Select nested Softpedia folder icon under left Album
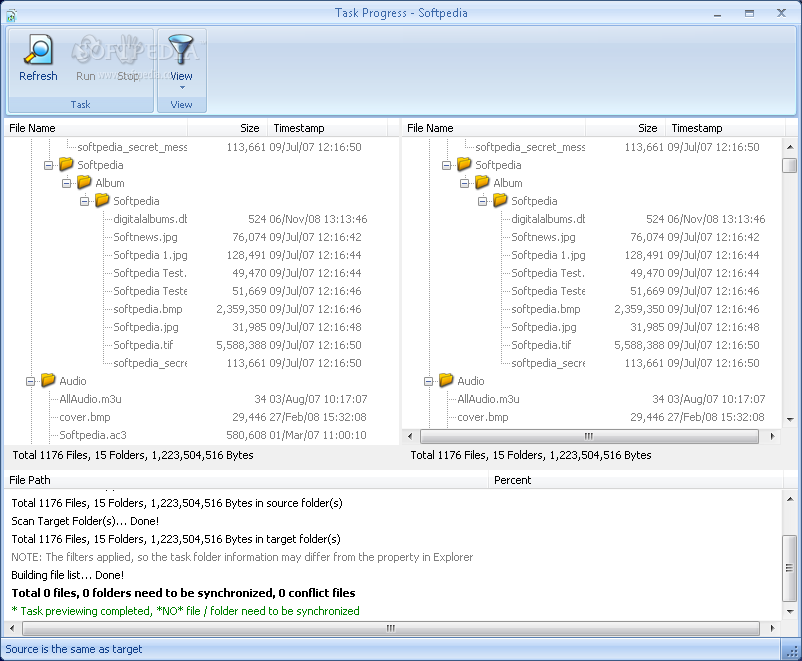This screenshot has width=802, height=661. click(102, 200)
